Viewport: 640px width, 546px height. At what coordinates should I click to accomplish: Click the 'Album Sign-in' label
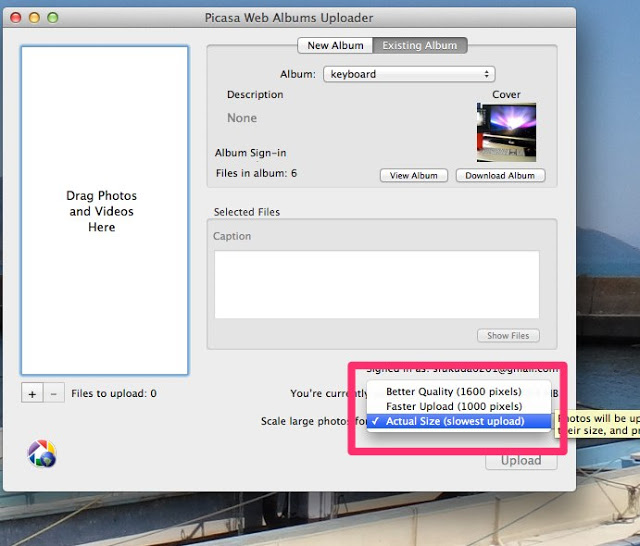coord(251,153)
